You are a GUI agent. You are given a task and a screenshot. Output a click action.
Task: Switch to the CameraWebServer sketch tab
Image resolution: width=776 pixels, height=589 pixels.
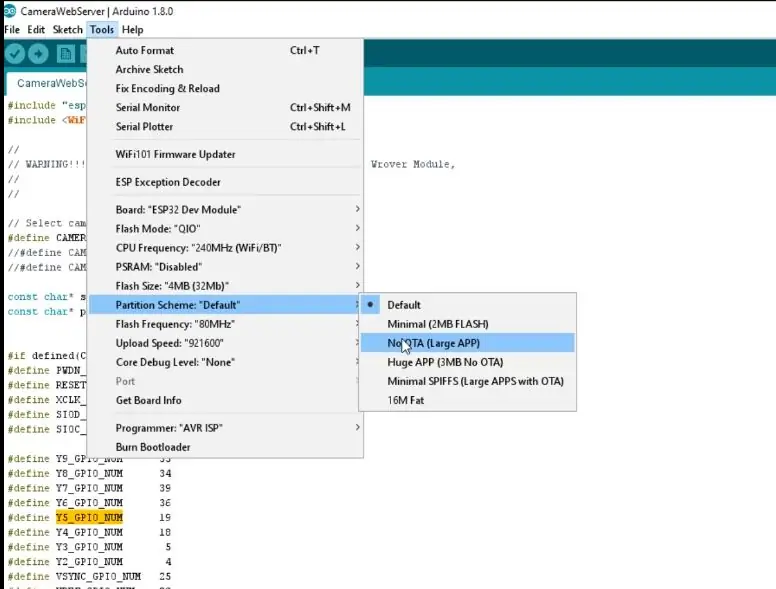(47, 83)
